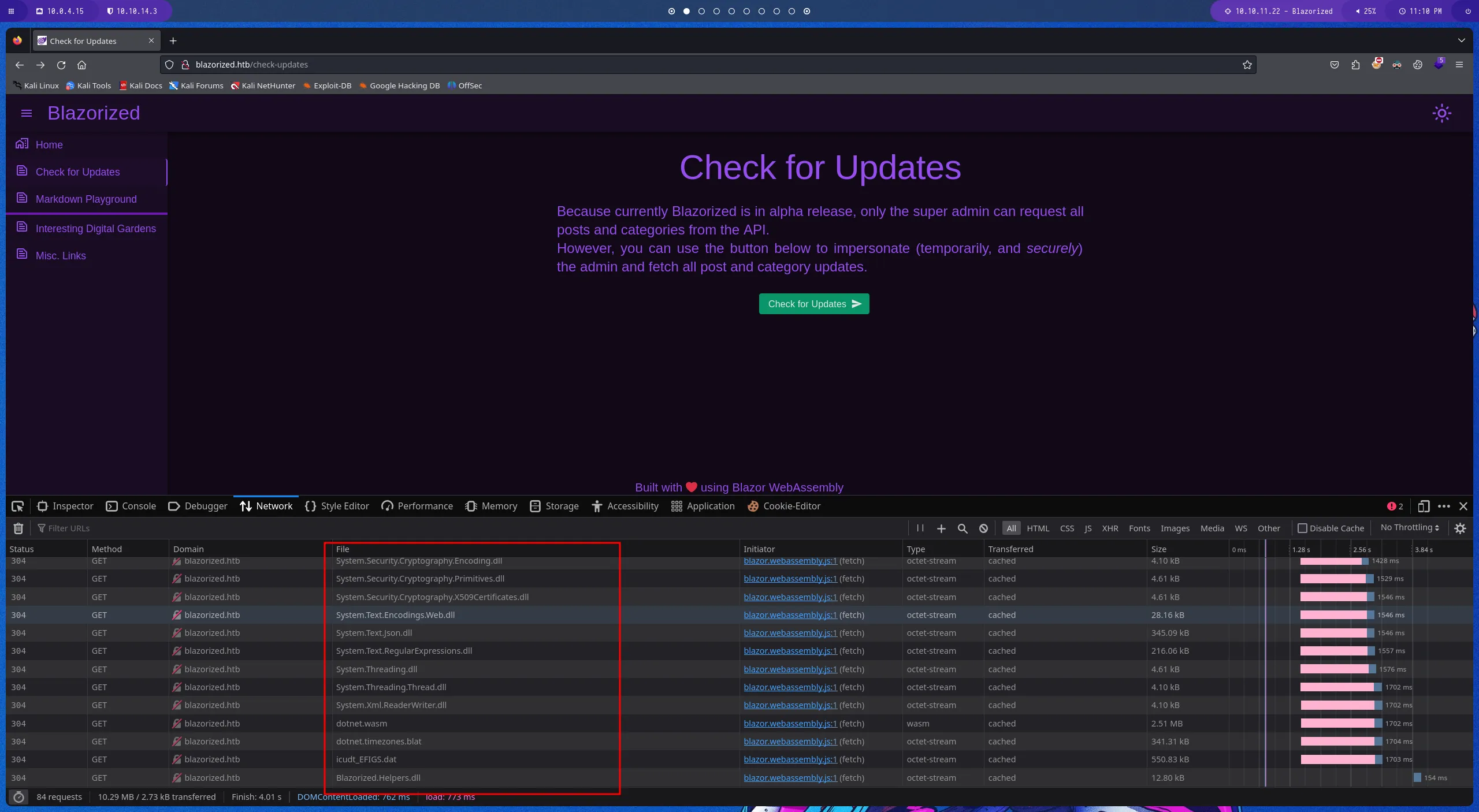
Task: Click the clear network log trash icon
Action: click(18, 528)
